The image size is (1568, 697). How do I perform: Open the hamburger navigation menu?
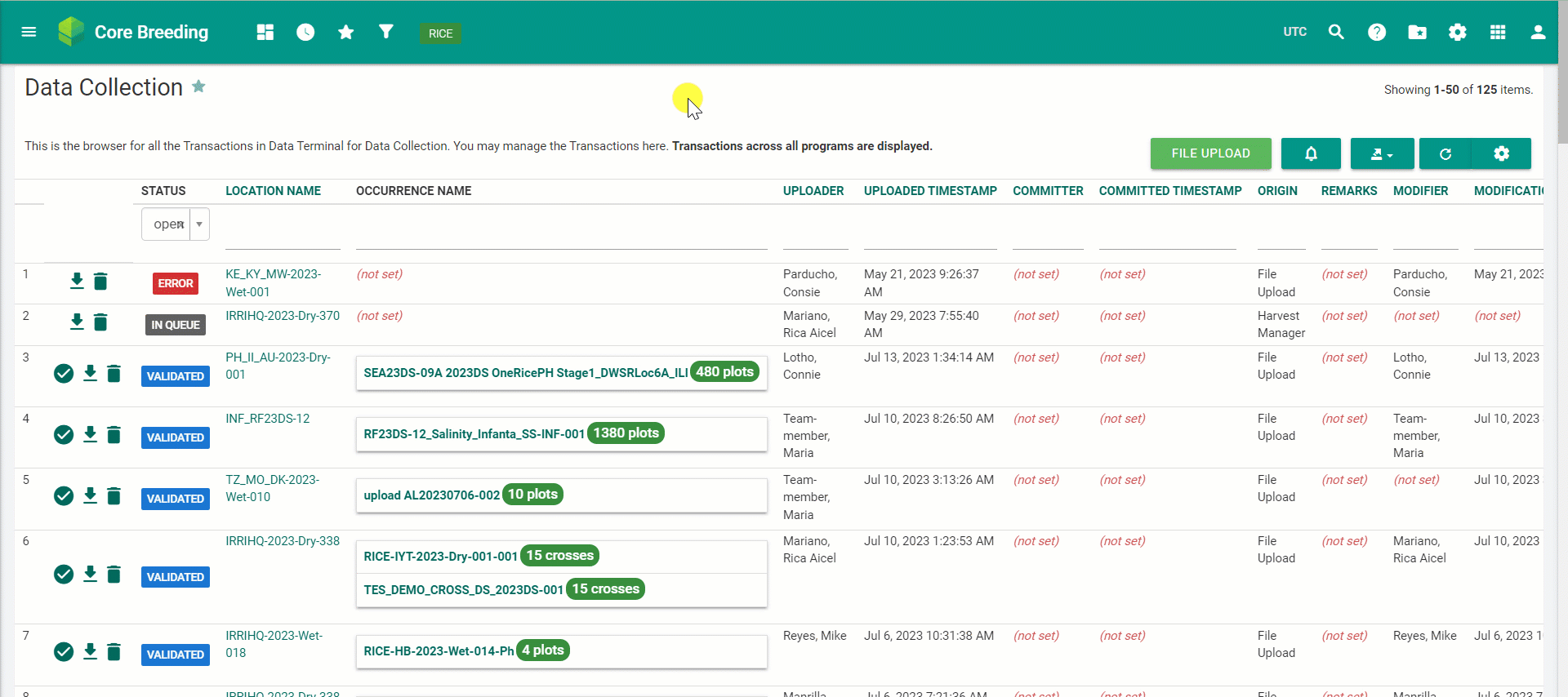click(x=29, y=32)
